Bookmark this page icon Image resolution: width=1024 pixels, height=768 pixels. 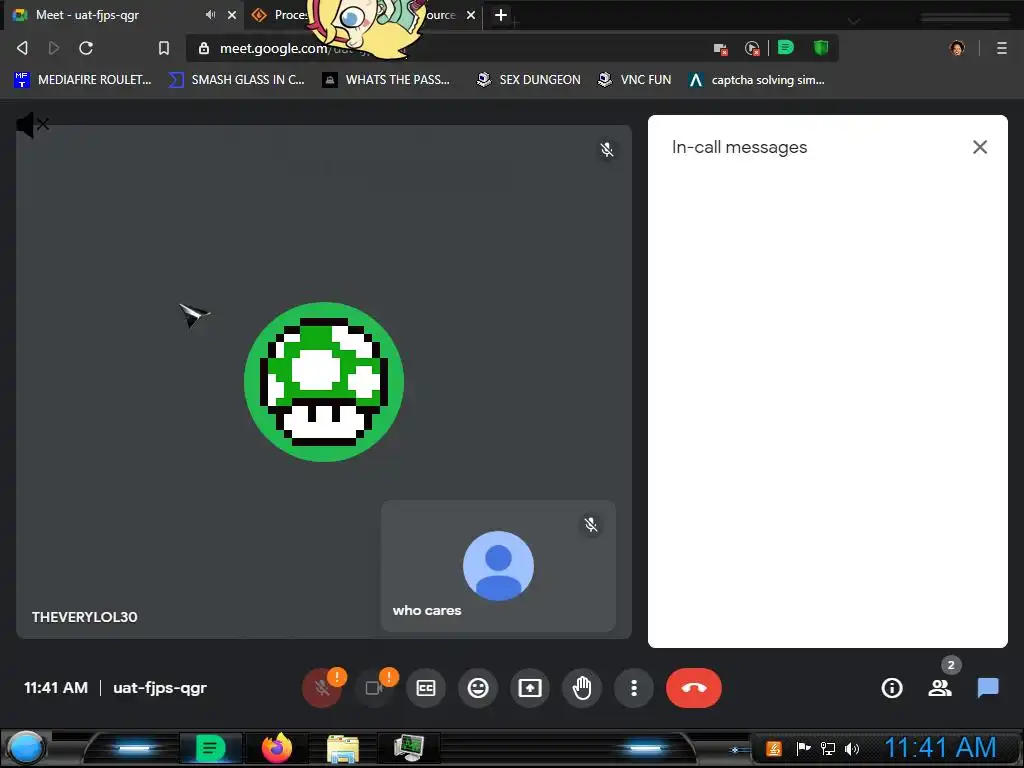click(164, 48)
